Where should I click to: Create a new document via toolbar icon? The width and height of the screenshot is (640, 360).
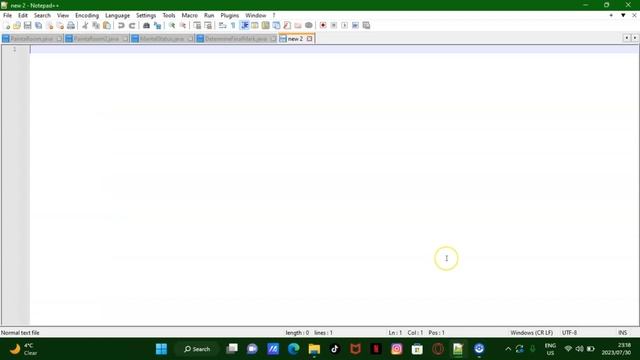click(x=7, y=25)
